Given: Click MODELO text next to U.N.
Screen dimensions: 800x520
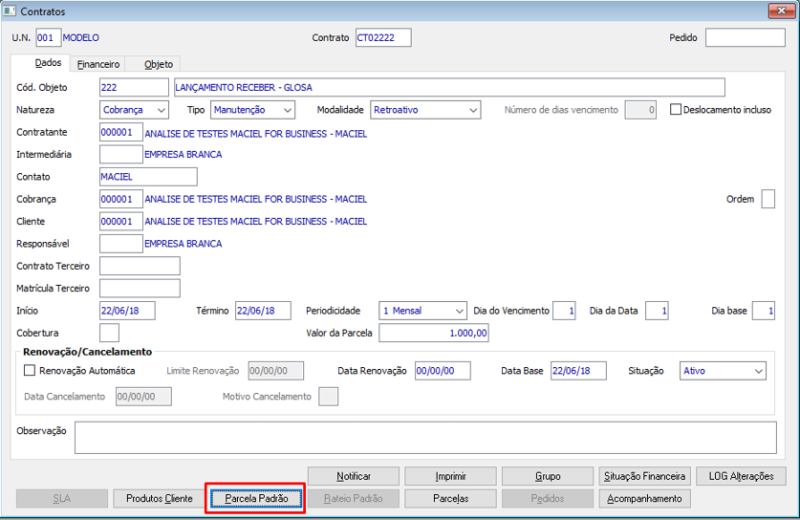Looking at the screenshot, I should [x=81, y=38].
